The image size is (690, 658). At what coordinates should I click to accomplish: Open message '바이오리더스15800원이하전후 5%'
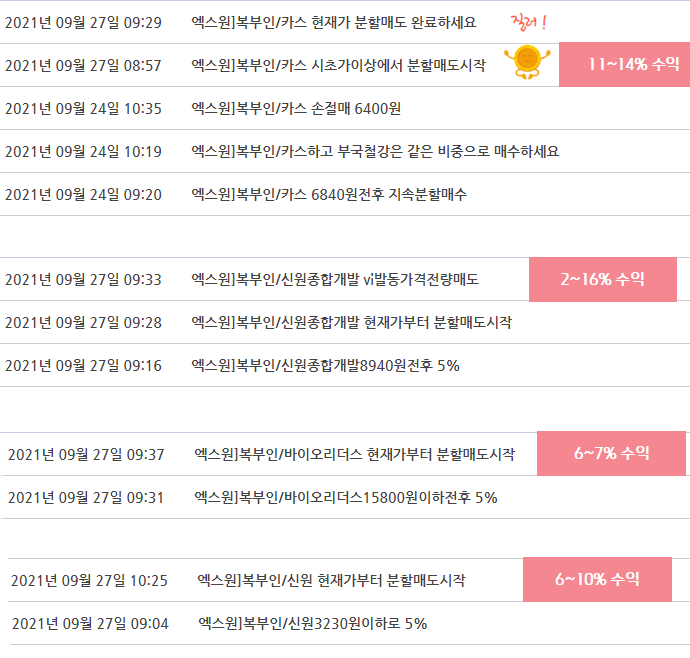(345, 498)
